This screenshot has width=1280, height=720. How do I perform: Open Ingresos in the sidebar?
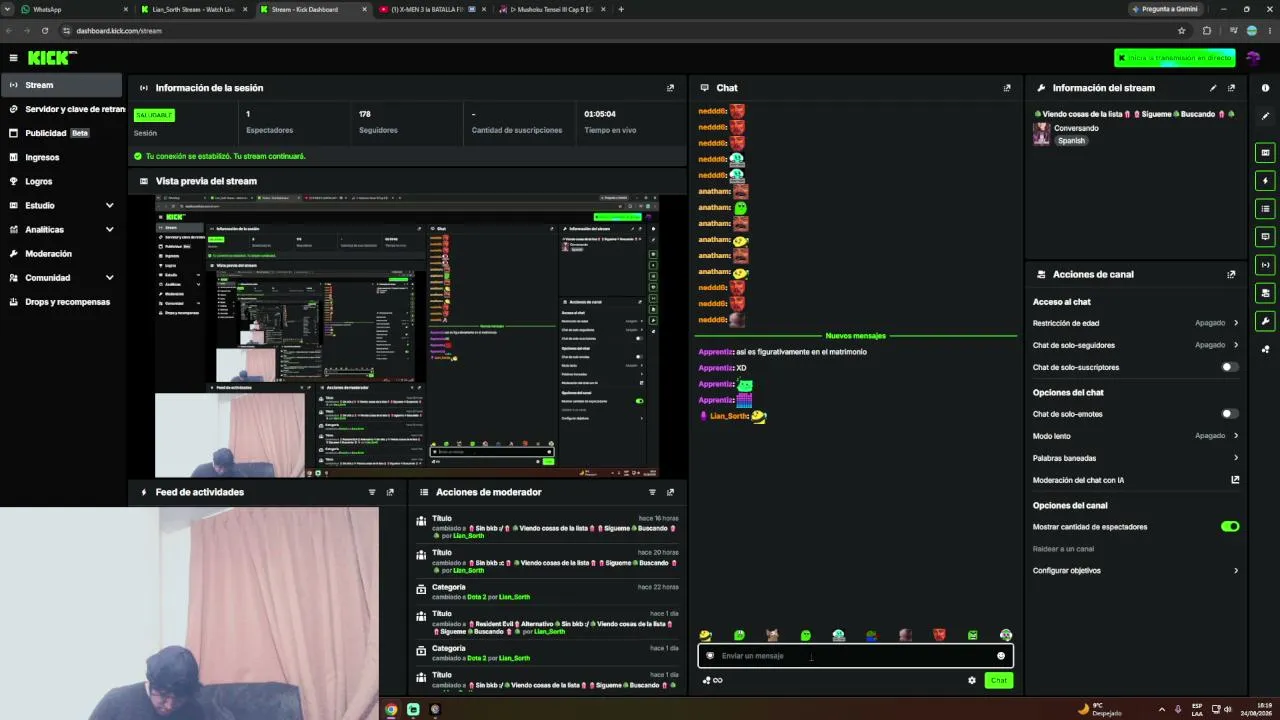point(61,157)
